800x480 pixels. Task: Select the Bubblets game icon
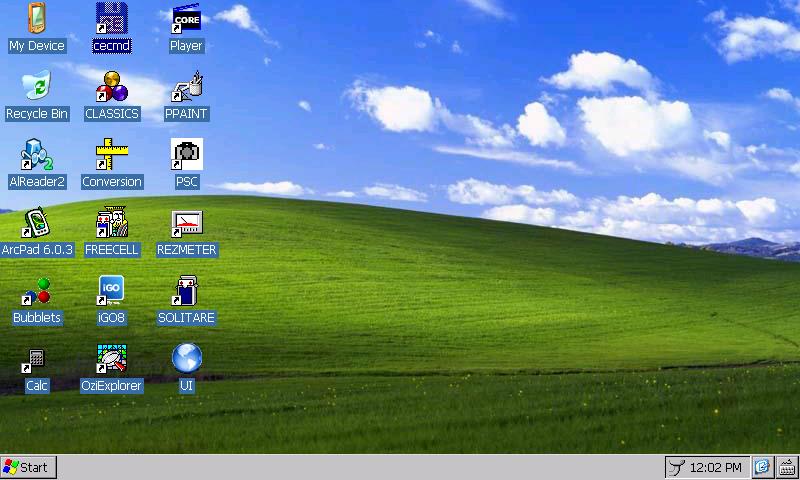[x=37, y=290]
